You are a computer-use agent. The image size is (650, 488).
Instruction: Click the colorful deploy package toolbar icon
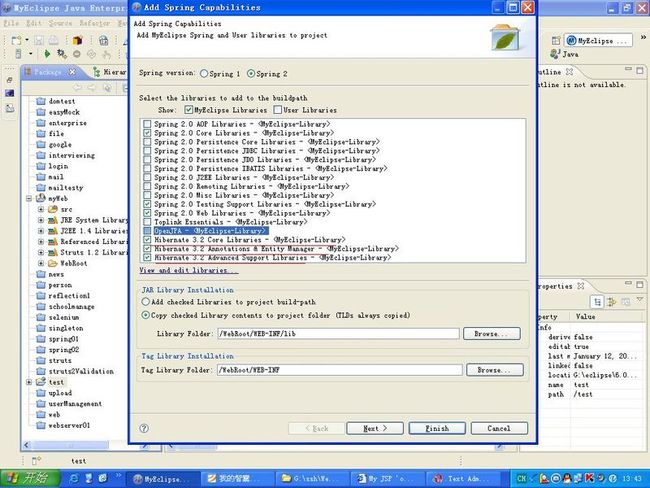tap(77, 40)
